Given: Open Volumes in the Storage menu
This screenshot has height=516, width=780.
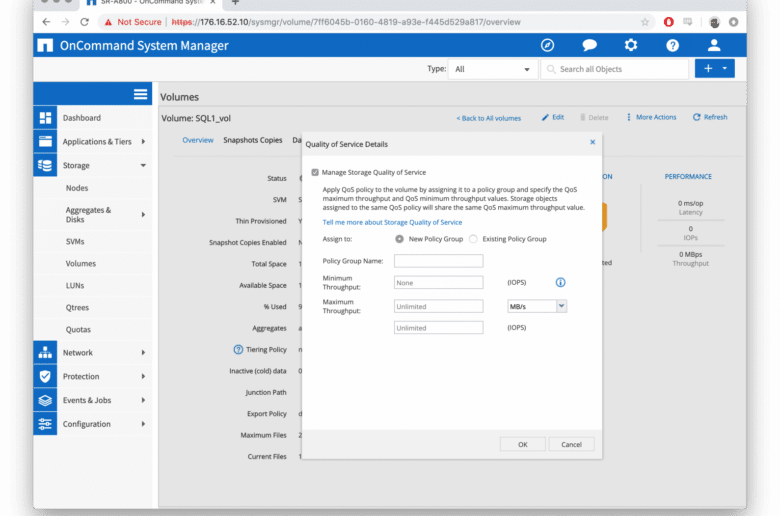Looking at the screenshot, I should coord(81,263).
